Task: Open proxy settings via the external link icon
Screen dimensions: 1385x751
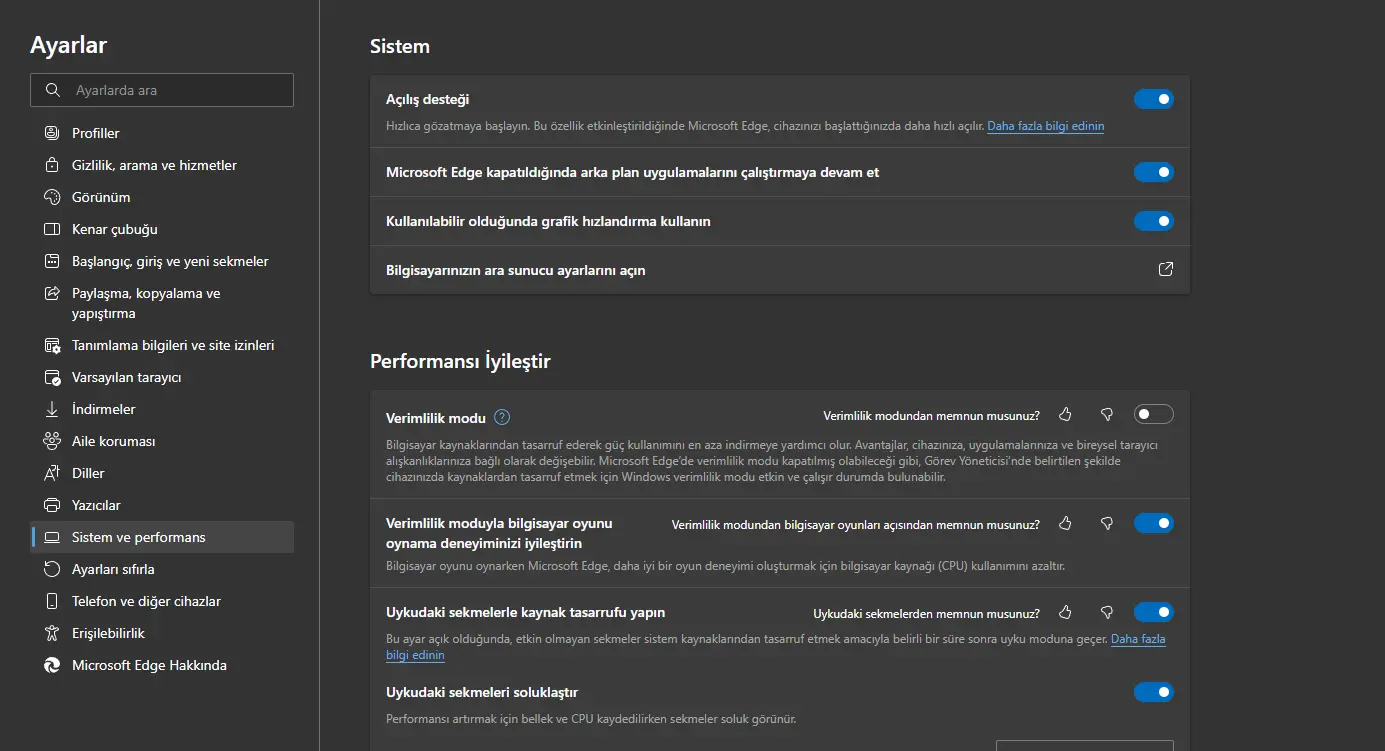Action: coord(1165,270)
